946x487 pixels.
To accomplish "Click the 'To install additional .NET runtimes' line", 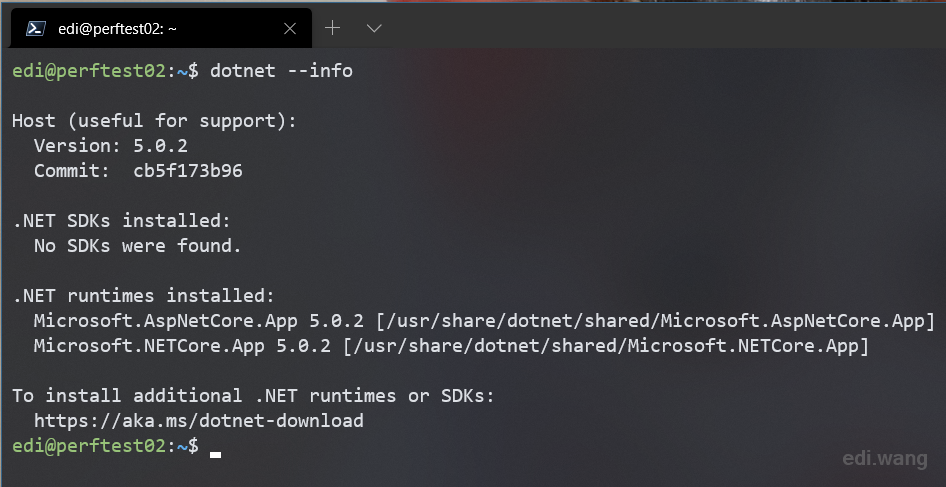I will (x=253, y=396).
